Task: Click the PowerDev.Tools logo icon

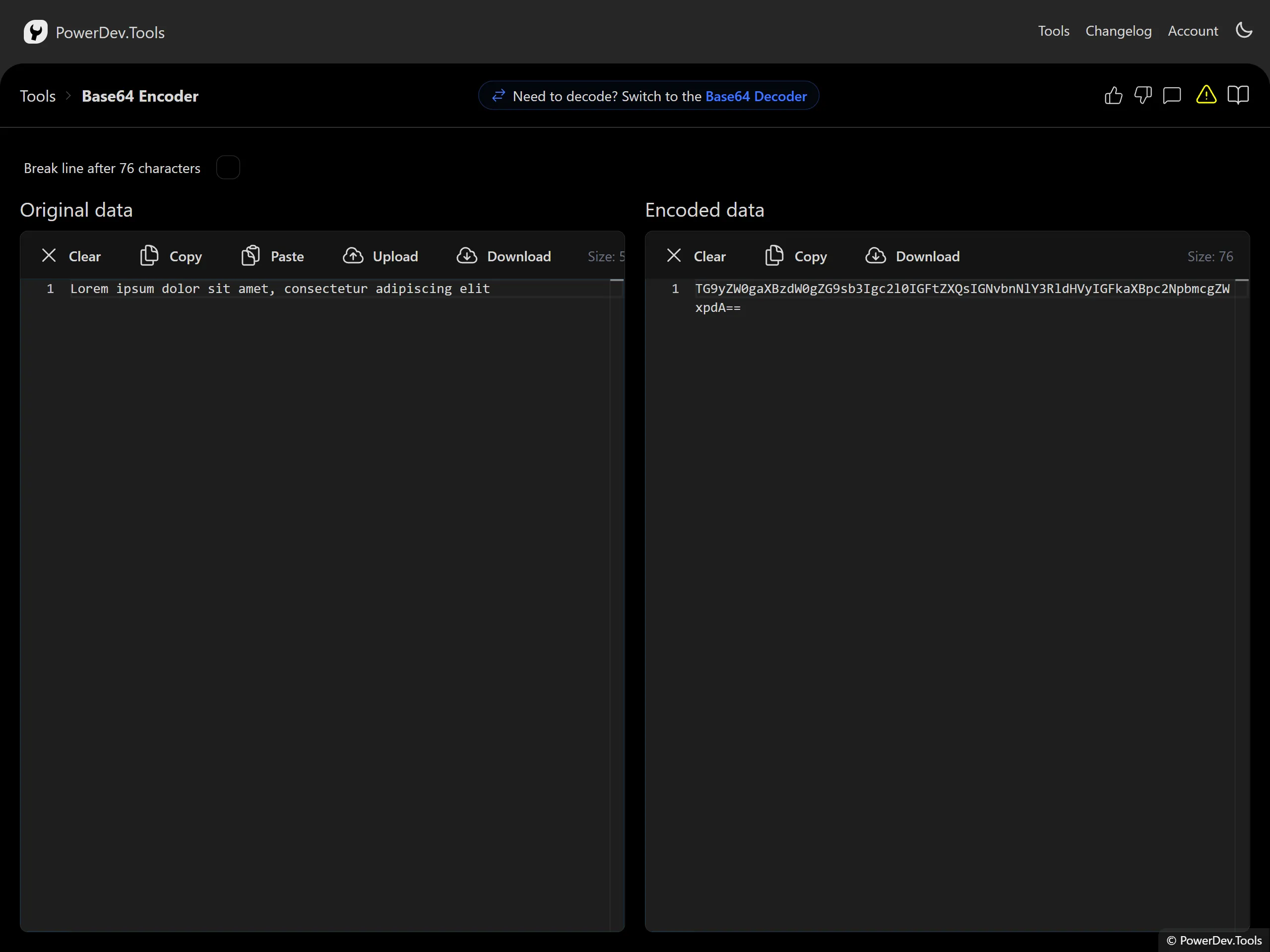Action: click(36, 32)
